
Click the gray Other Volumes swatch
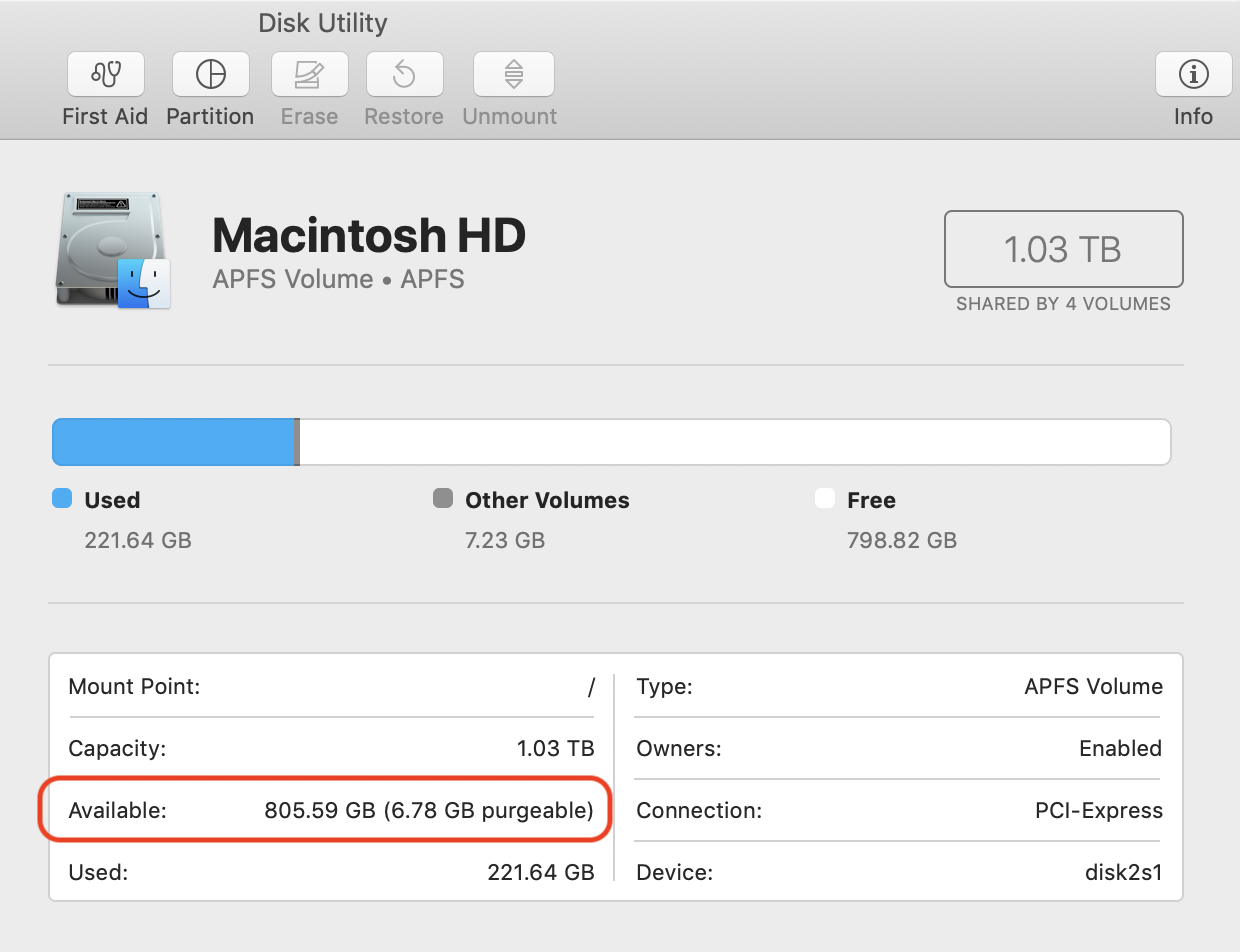pyautogui.click(x=443, y=498)
